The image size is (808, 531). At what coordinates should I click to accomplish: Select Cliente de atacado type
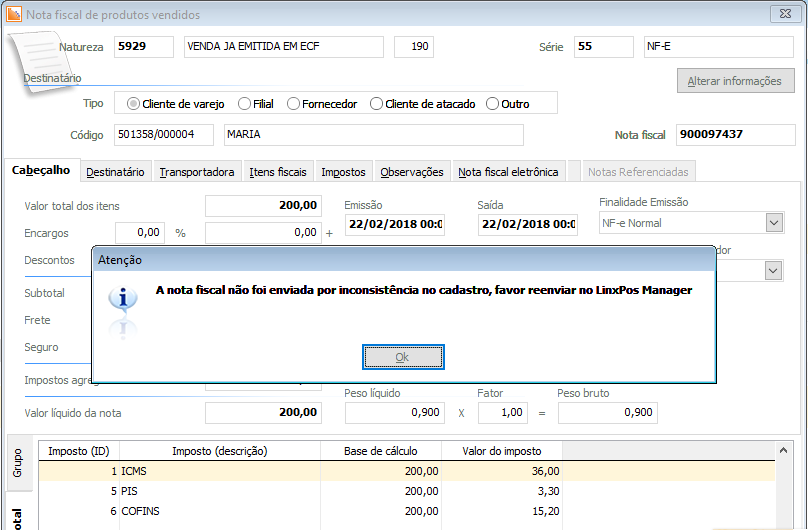[377, 104]
